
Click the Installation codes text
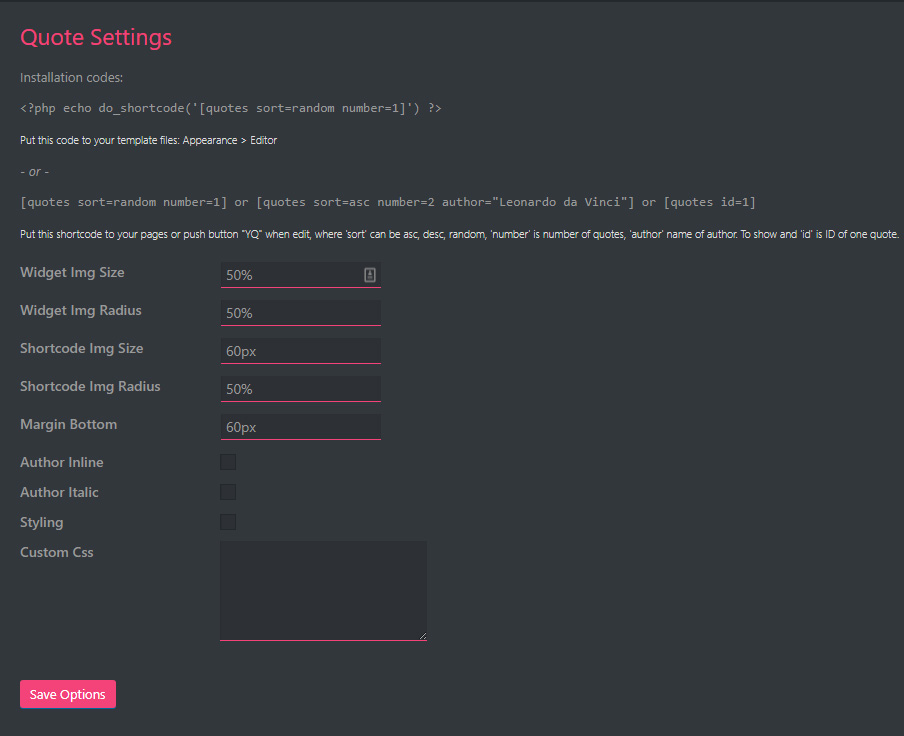[x=72, y=77]
